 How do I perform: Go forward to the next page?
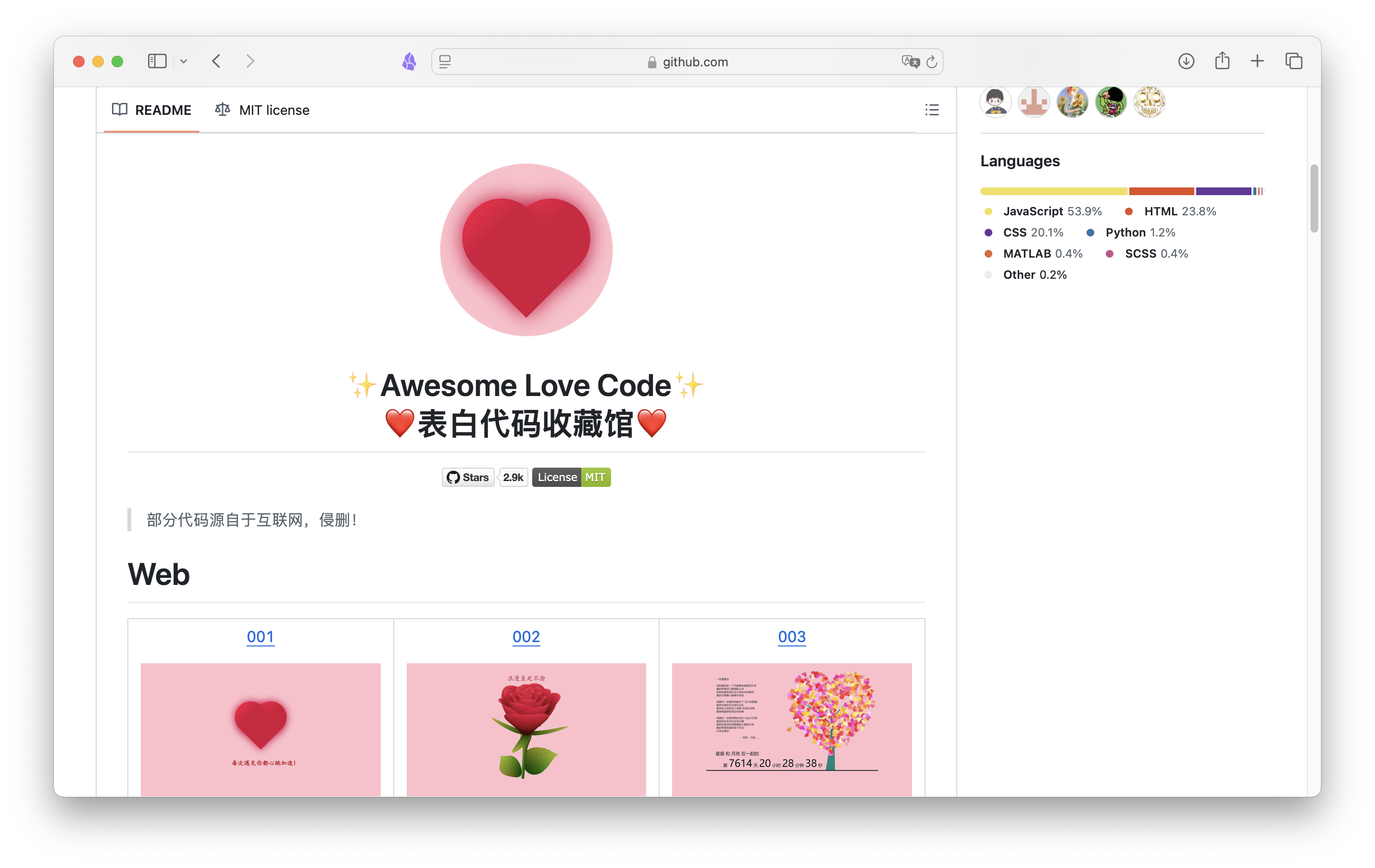click(250, 61)
